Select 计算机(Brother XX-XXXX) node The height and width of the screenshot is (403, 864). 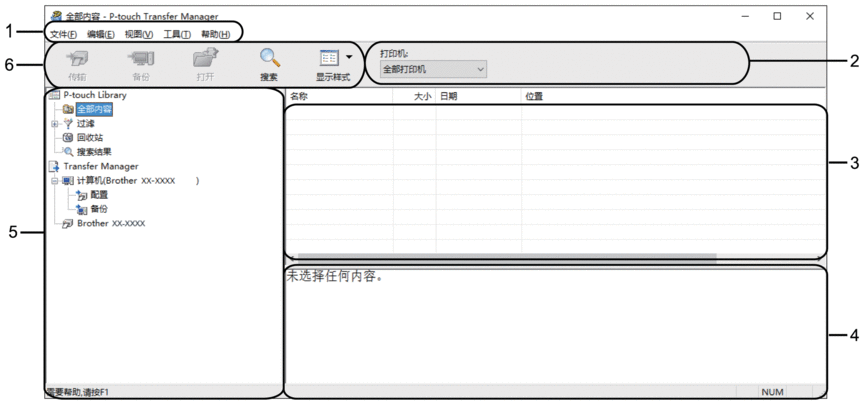click(x=137, y=181)
